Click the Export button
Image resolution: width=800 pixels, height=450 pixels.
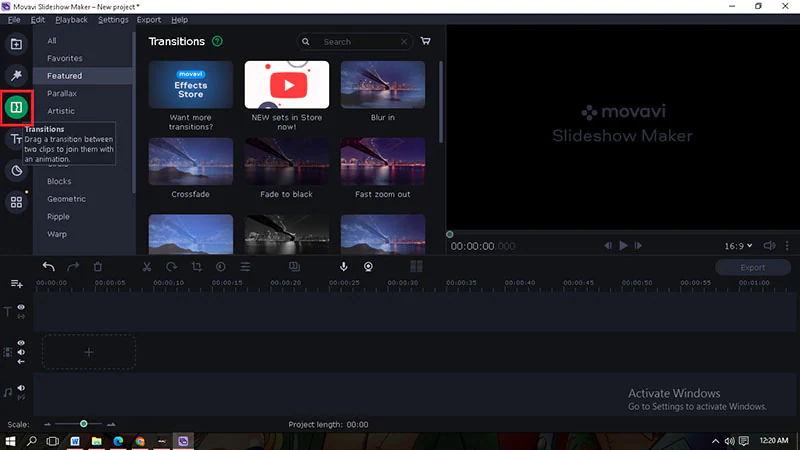coord(753,267)
